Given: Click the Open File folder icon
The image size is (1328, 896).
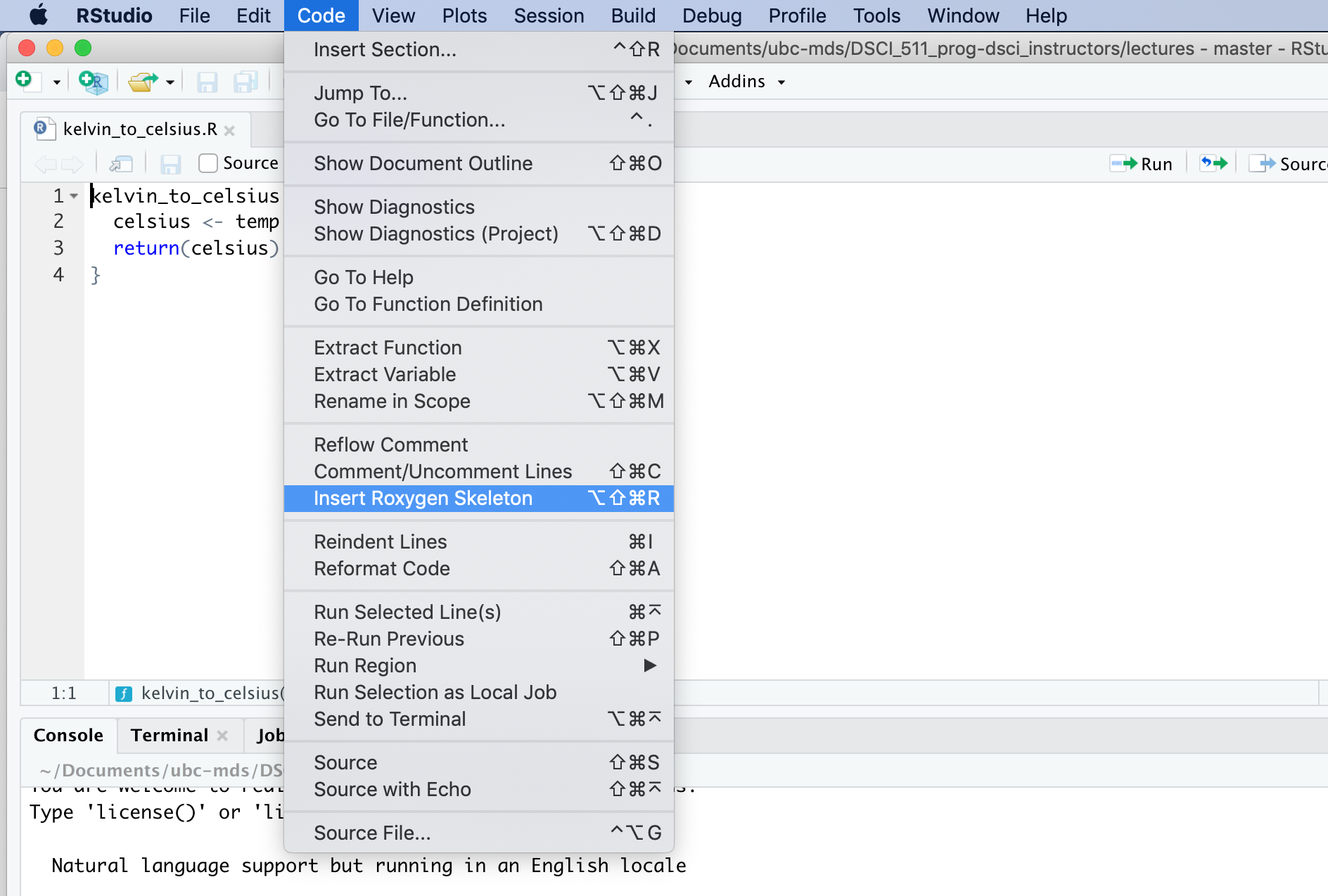Looking at the screenshot, I should (x=143, y=82).
